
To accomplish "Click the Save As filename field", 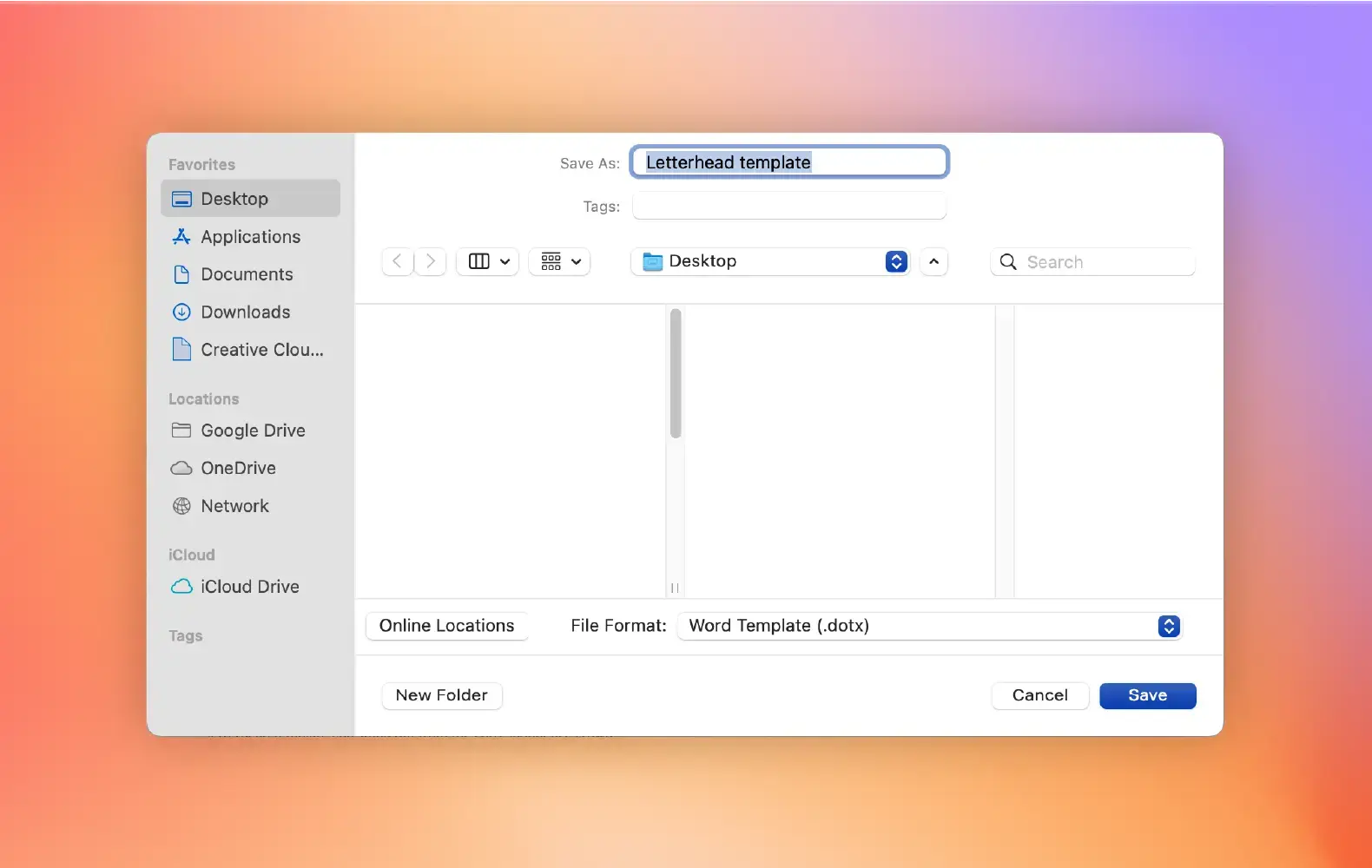I will click(789, 162).
